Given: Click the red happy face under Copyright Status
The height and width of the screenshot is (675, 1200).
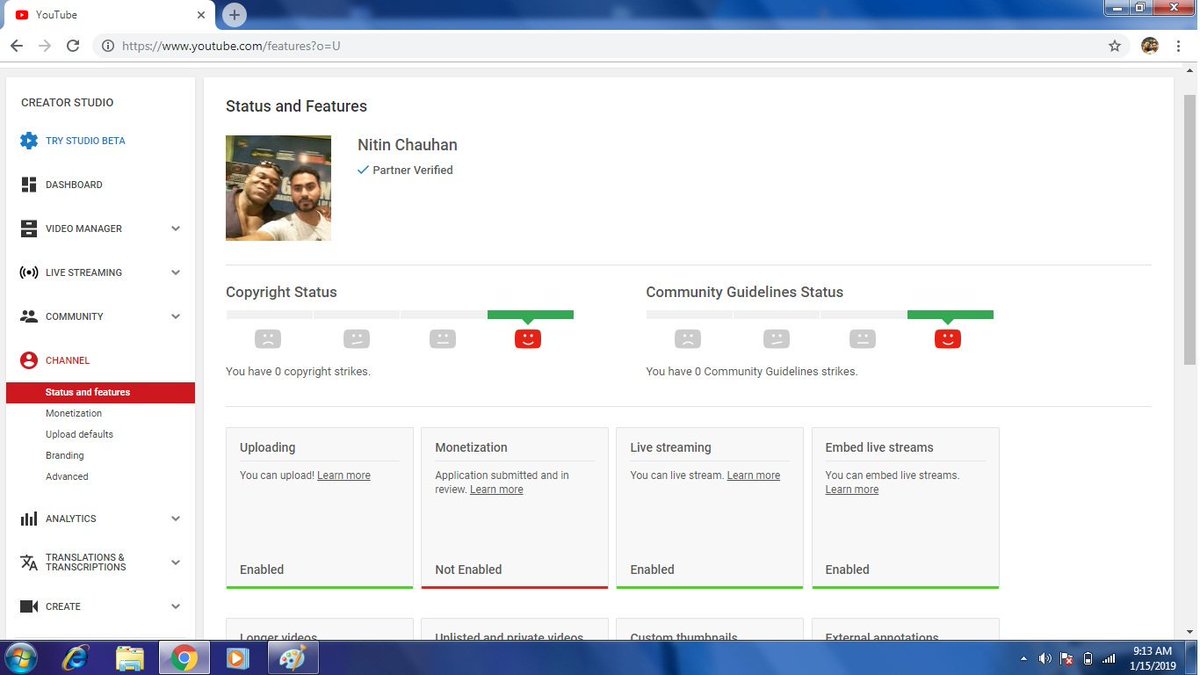Looking at the screenshot, I should coord(528,339).
